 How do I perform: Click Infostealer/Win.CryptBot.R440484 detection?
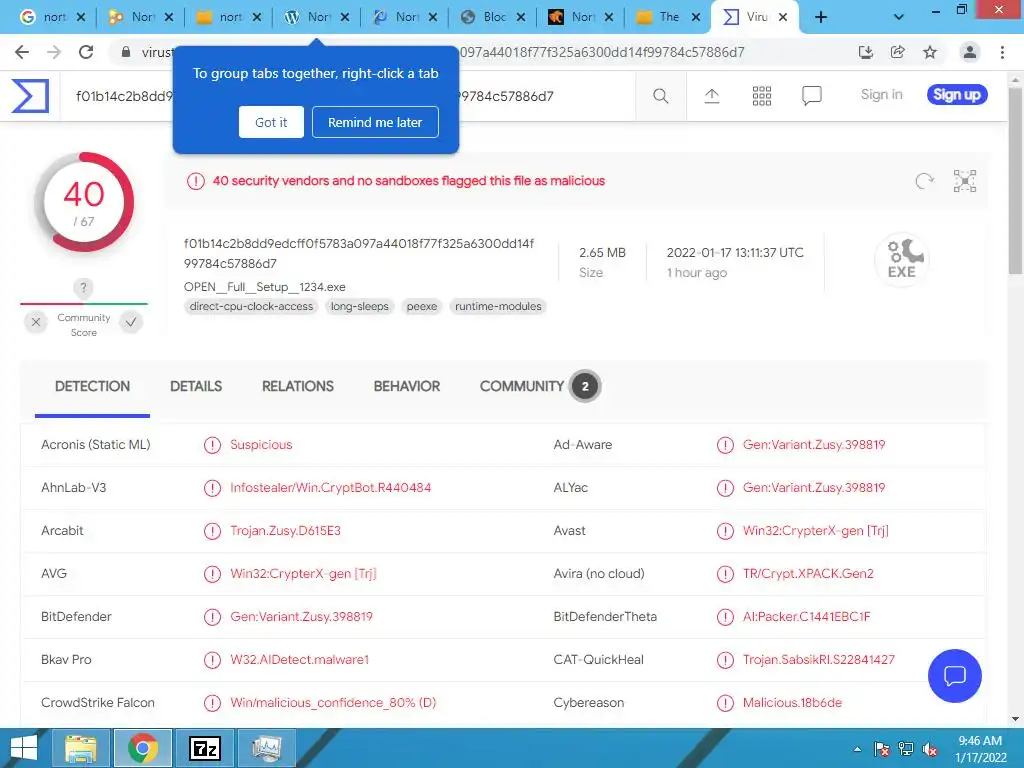(x=330, y=488)
